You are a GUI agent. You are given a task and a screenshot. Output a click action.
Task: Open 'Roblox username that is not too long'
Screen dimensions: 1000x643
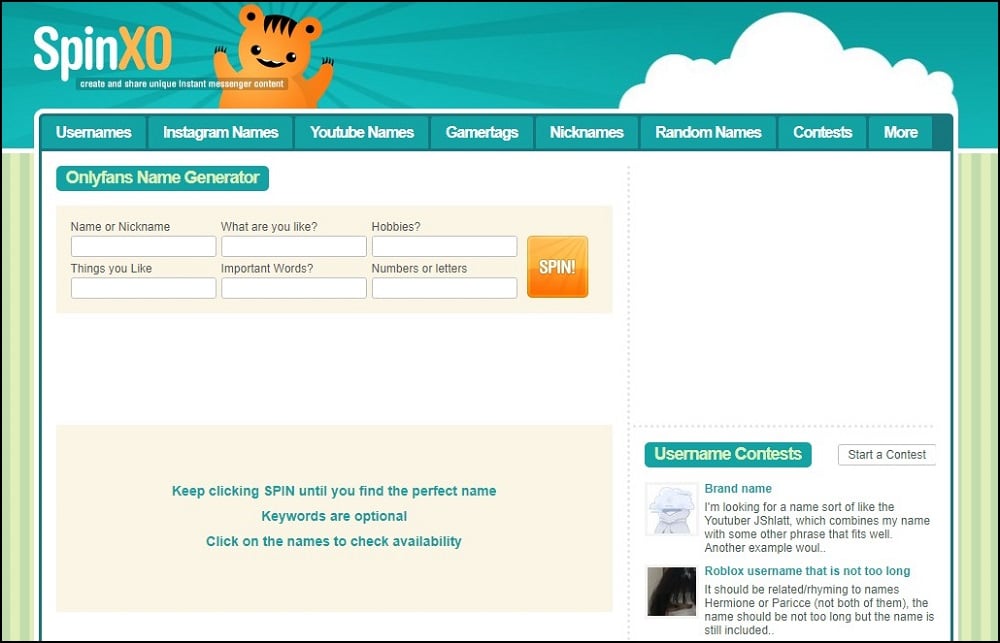(807, 571)
